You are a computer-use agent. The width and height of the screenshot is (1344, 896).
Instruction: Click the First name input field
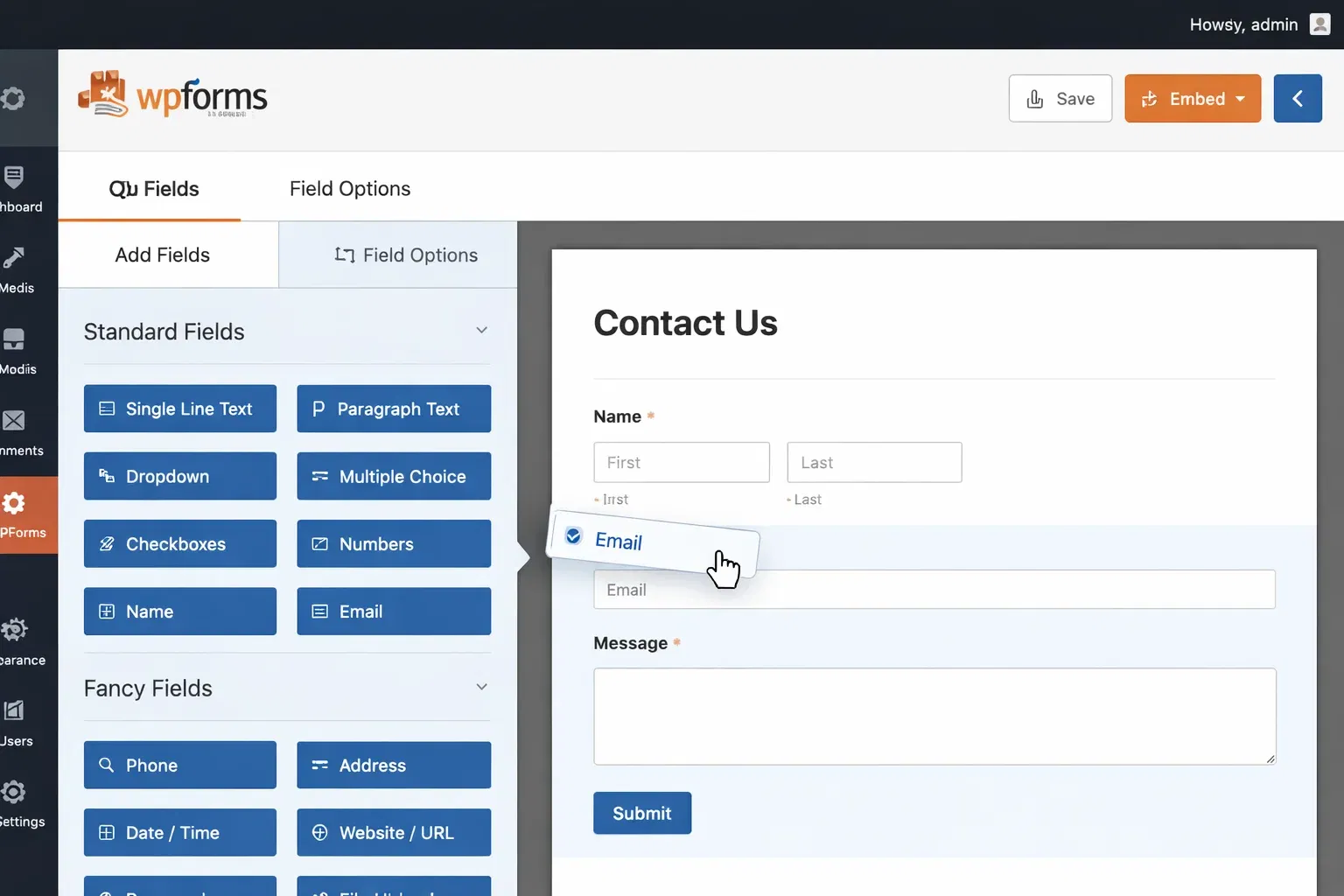coord(681,462)
